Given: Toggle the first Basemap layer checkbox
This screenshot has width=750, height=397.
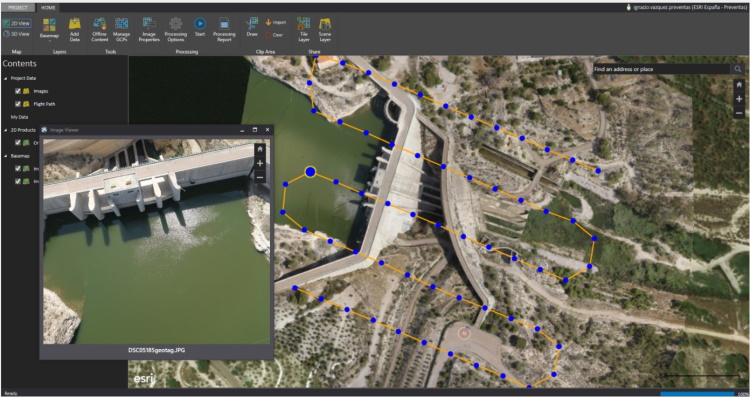Looking at the screenshot, I should click(x=18, y=168).
